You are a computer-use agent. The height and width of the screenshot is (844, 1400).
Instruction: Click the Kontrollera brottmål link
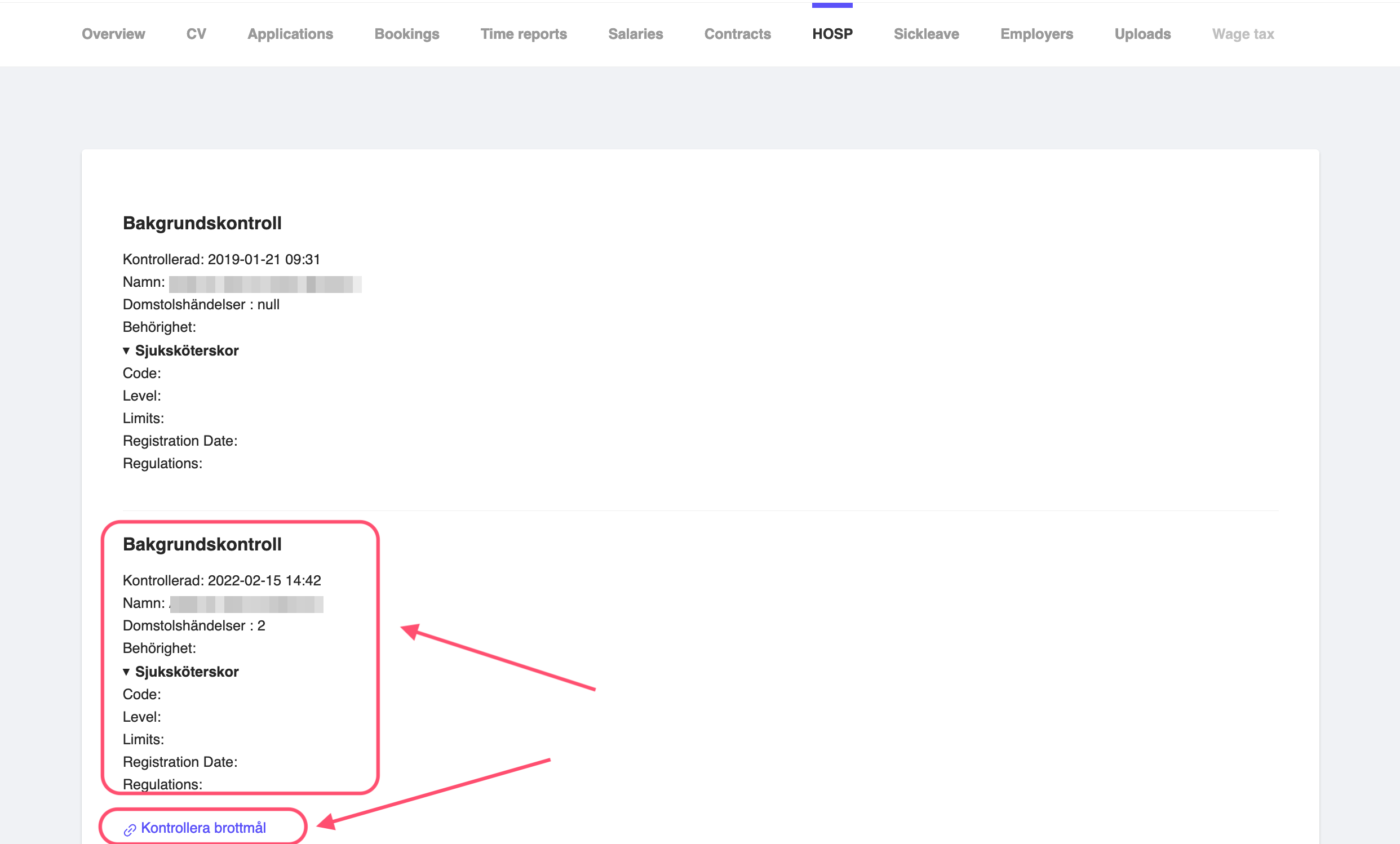[x=203, y=828]
